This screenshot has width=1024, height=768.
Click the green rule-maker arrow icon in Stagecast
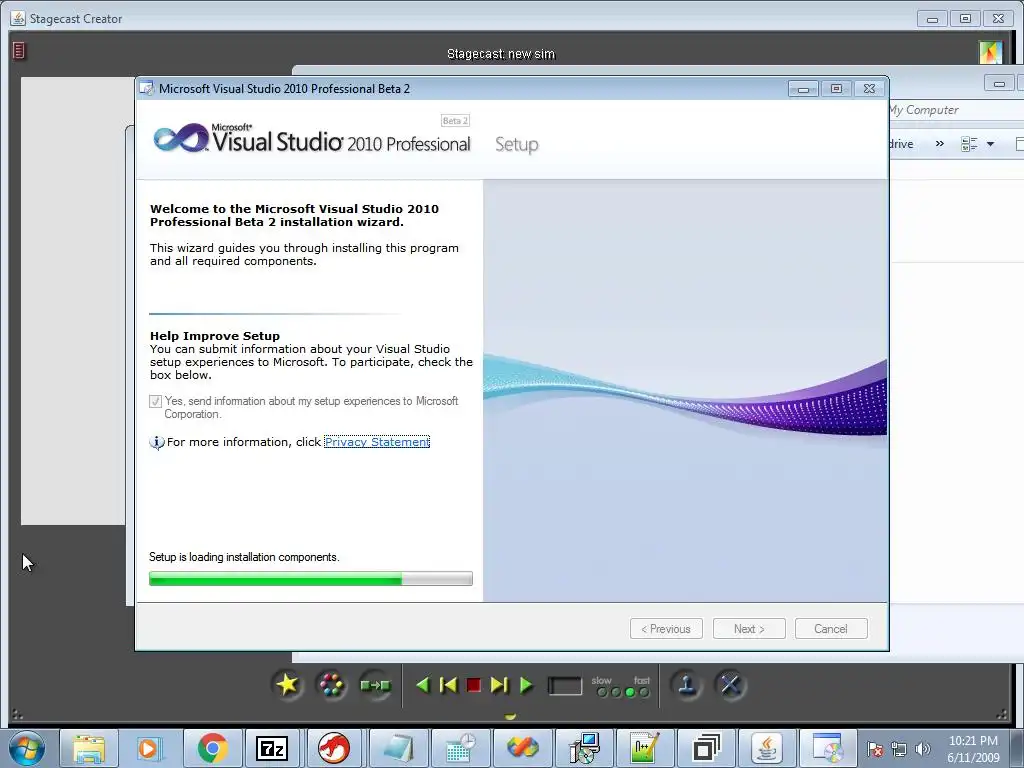(x=375, y=685)
